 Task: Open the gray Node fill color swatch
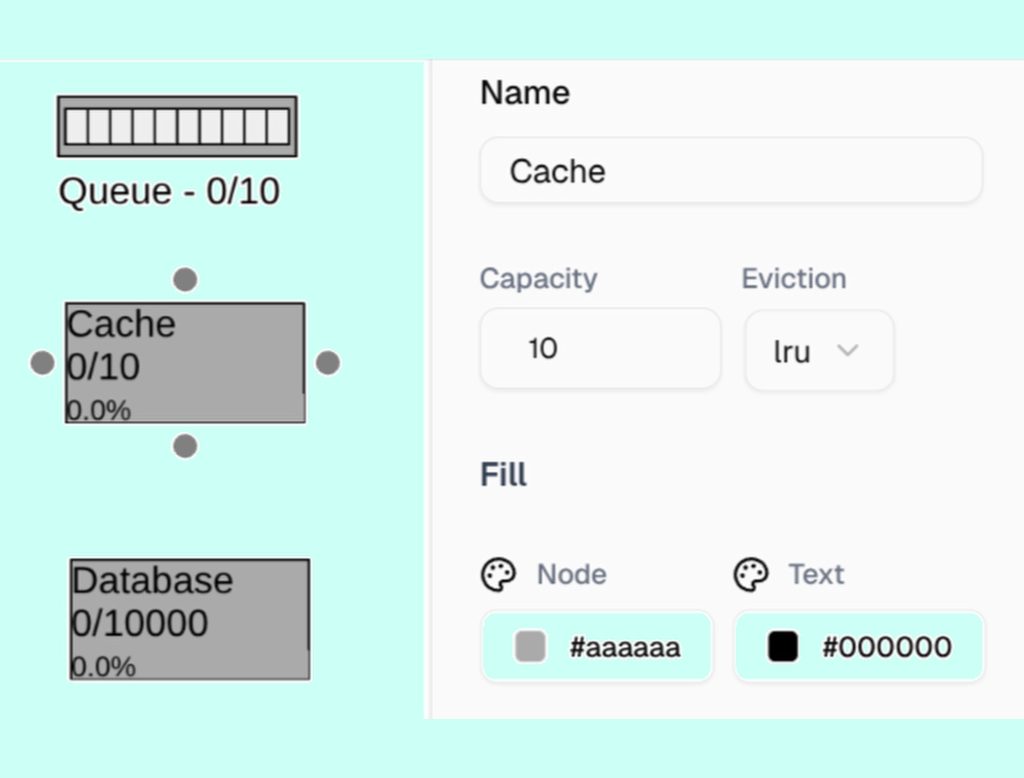point(530,647)
